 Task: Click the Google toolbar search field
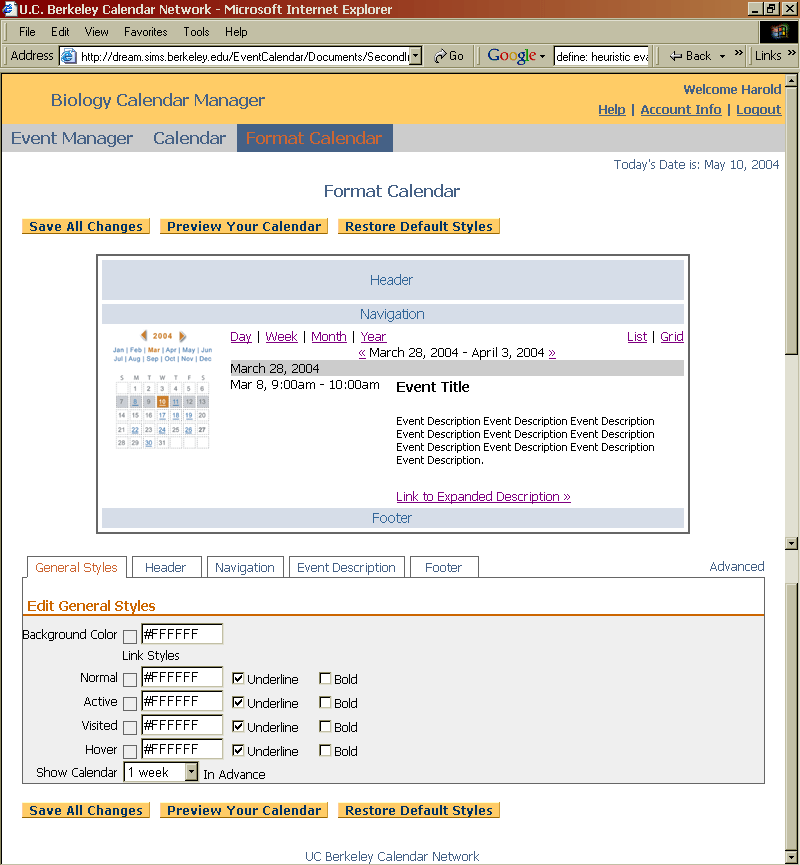[601, 56]
